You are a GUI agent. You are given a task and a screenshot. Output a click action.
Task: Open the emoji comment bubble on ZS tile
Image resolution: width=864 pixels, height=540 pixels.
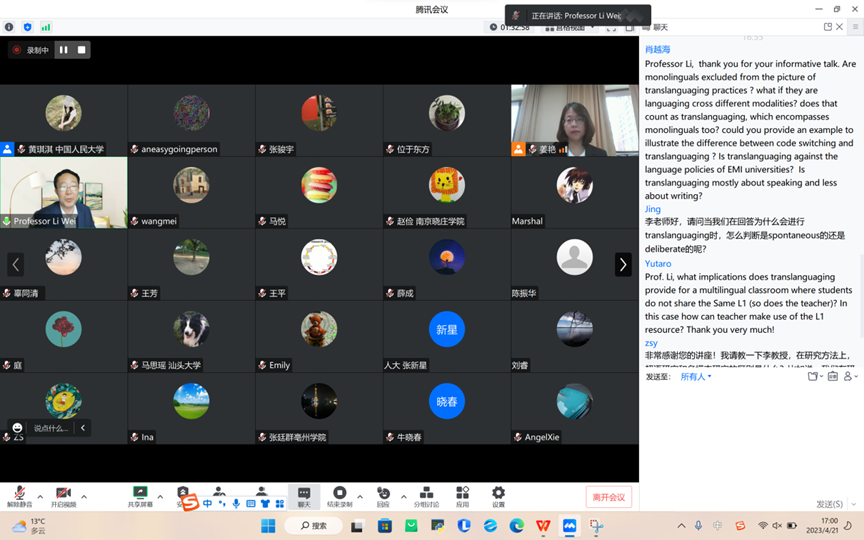pos(17,428)
